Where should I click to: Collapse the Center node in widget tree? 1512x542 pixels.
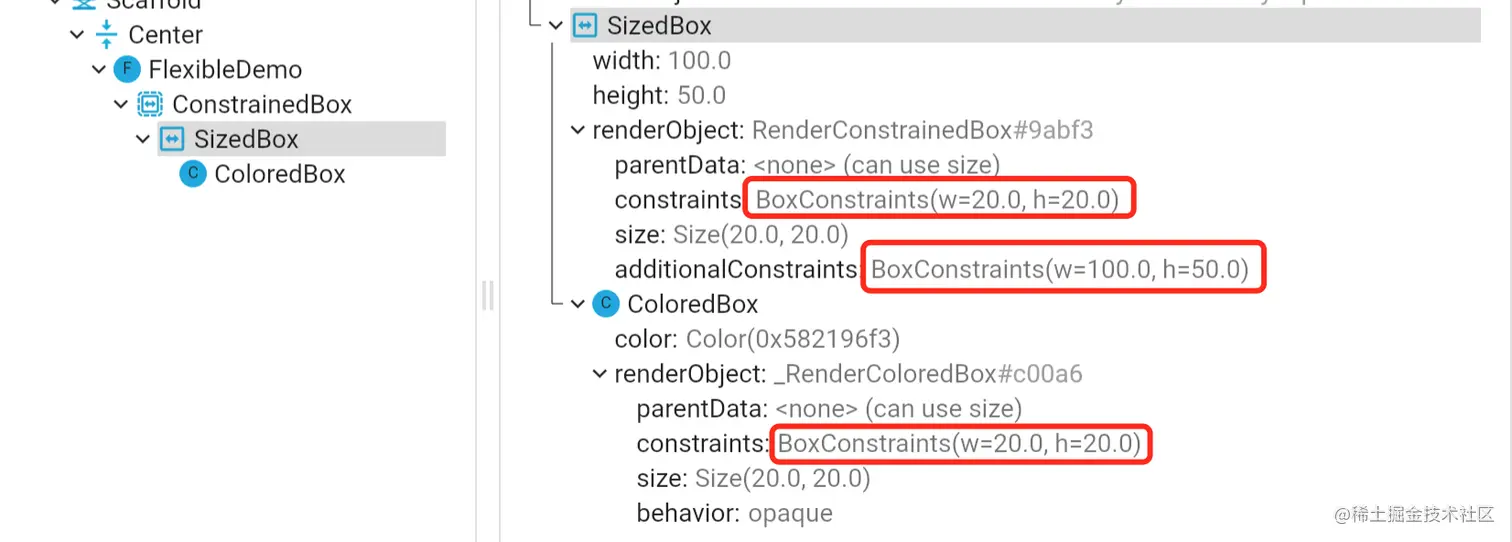click(x=77, y=35)
